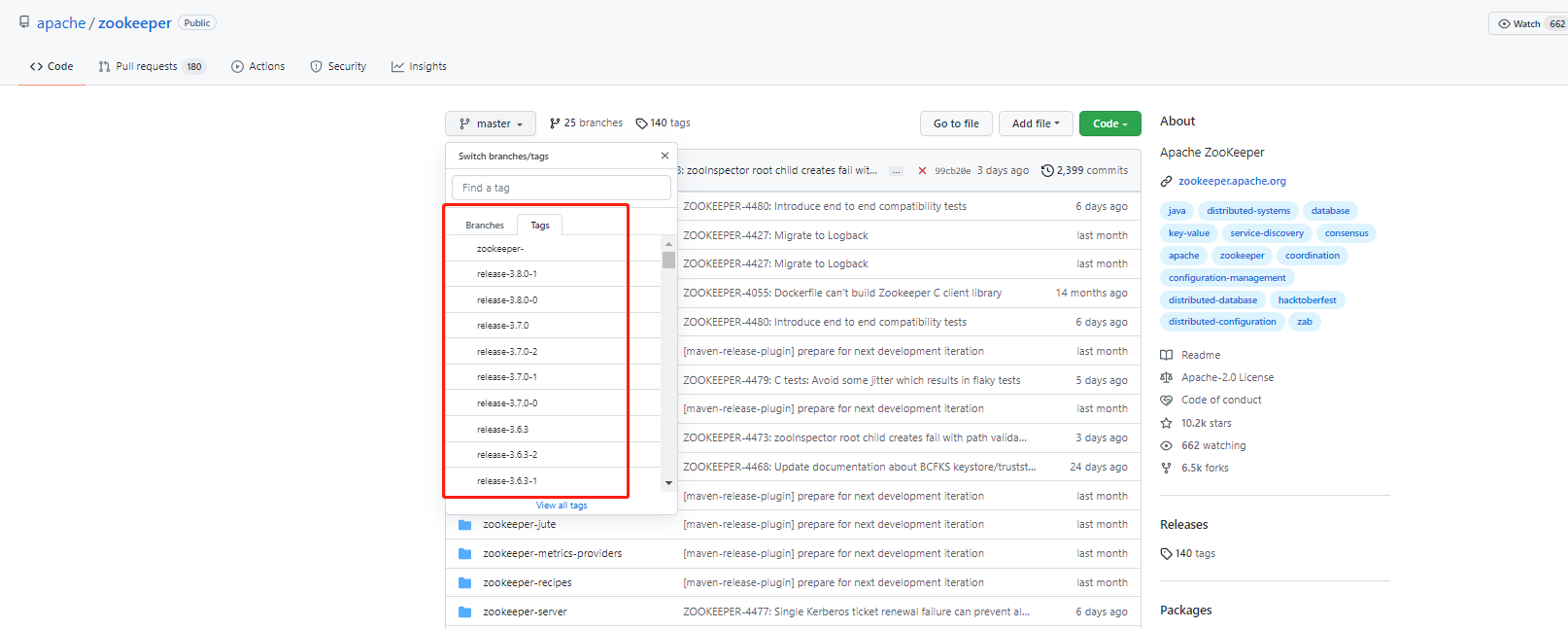Open 140 tags under Releases

click(1188, 553)
